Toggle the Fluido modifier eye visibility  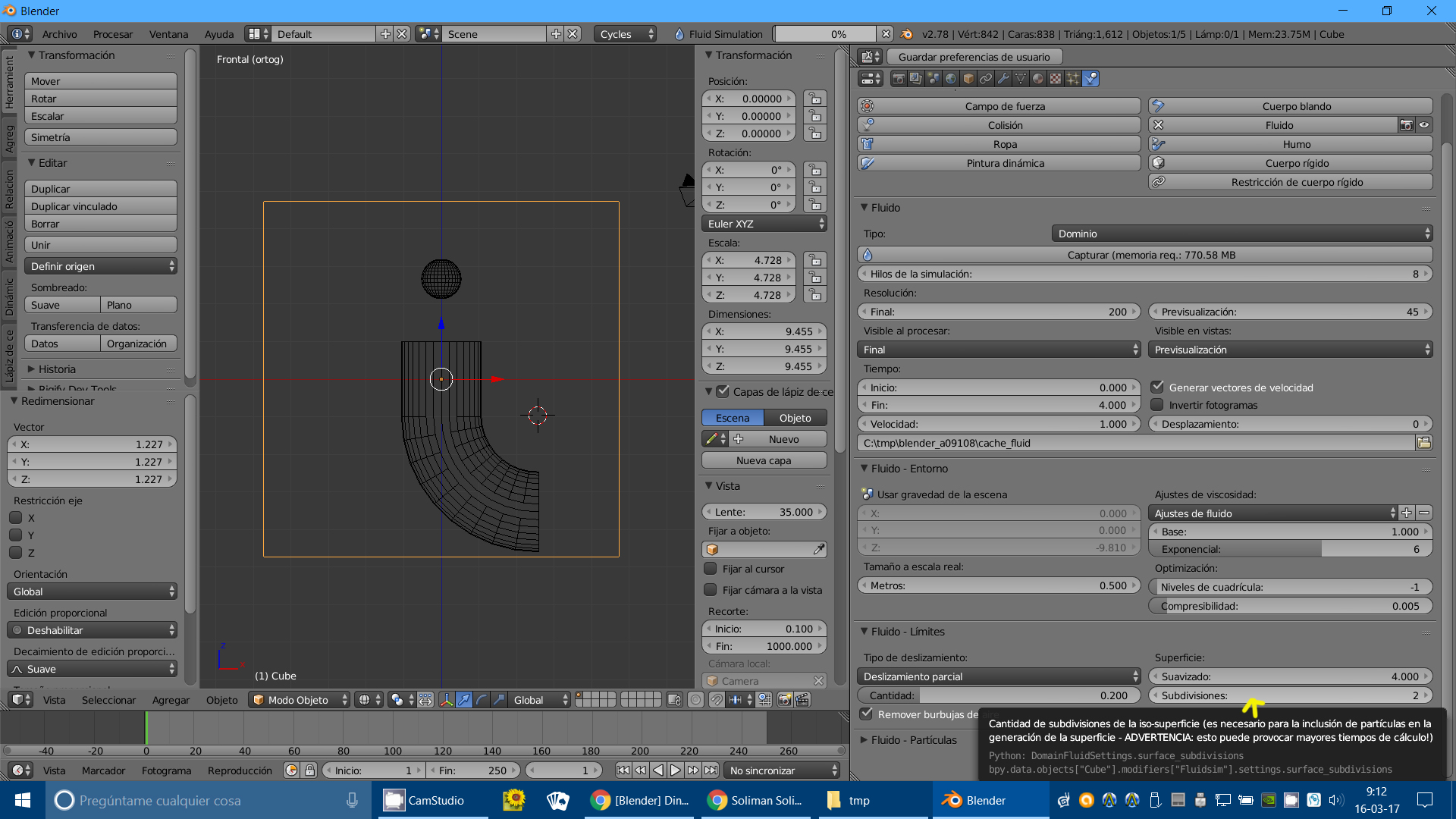[1424, 125]
